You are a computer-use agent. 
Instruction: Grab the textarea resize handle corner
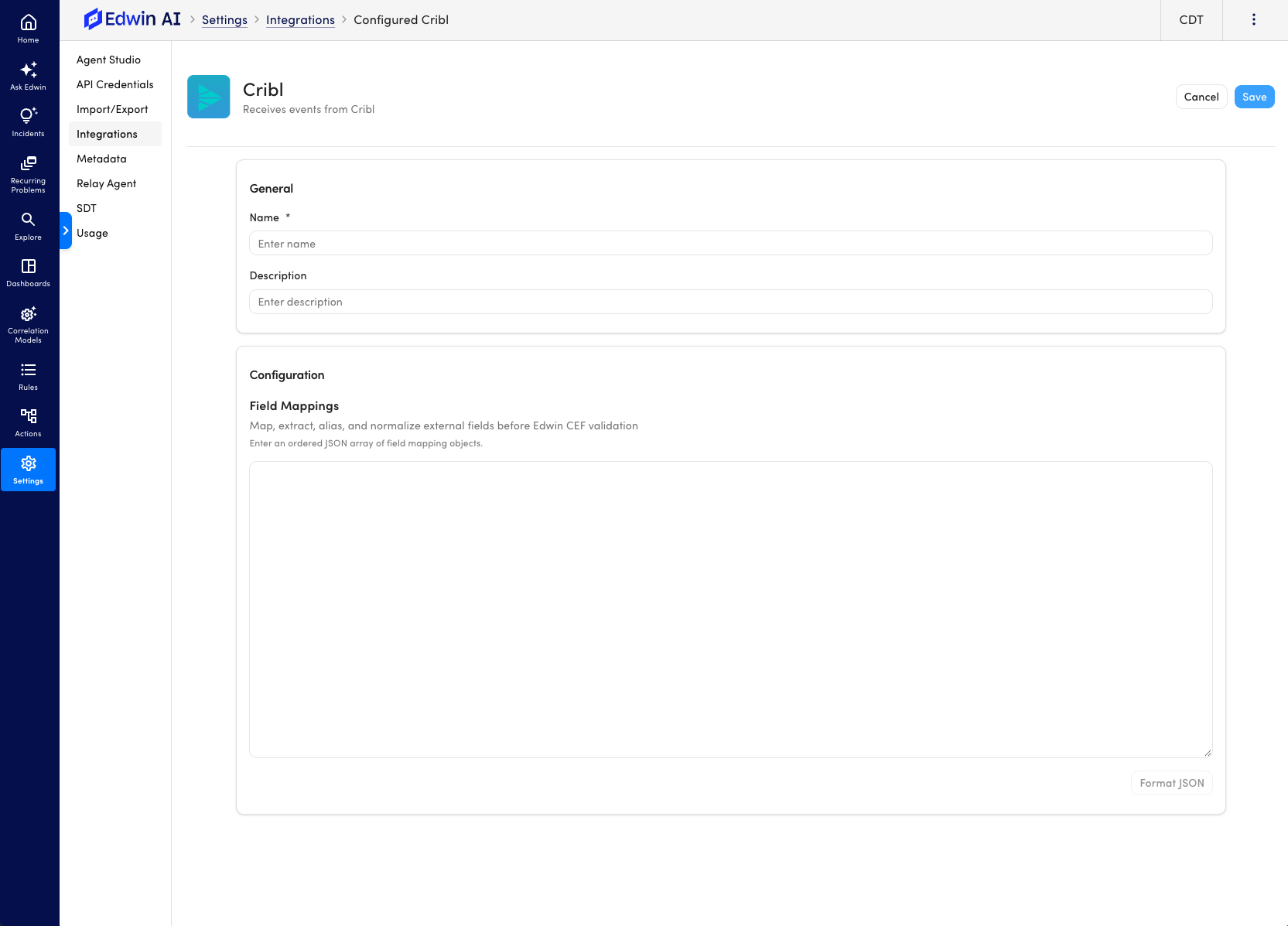tap(1208, 753)
